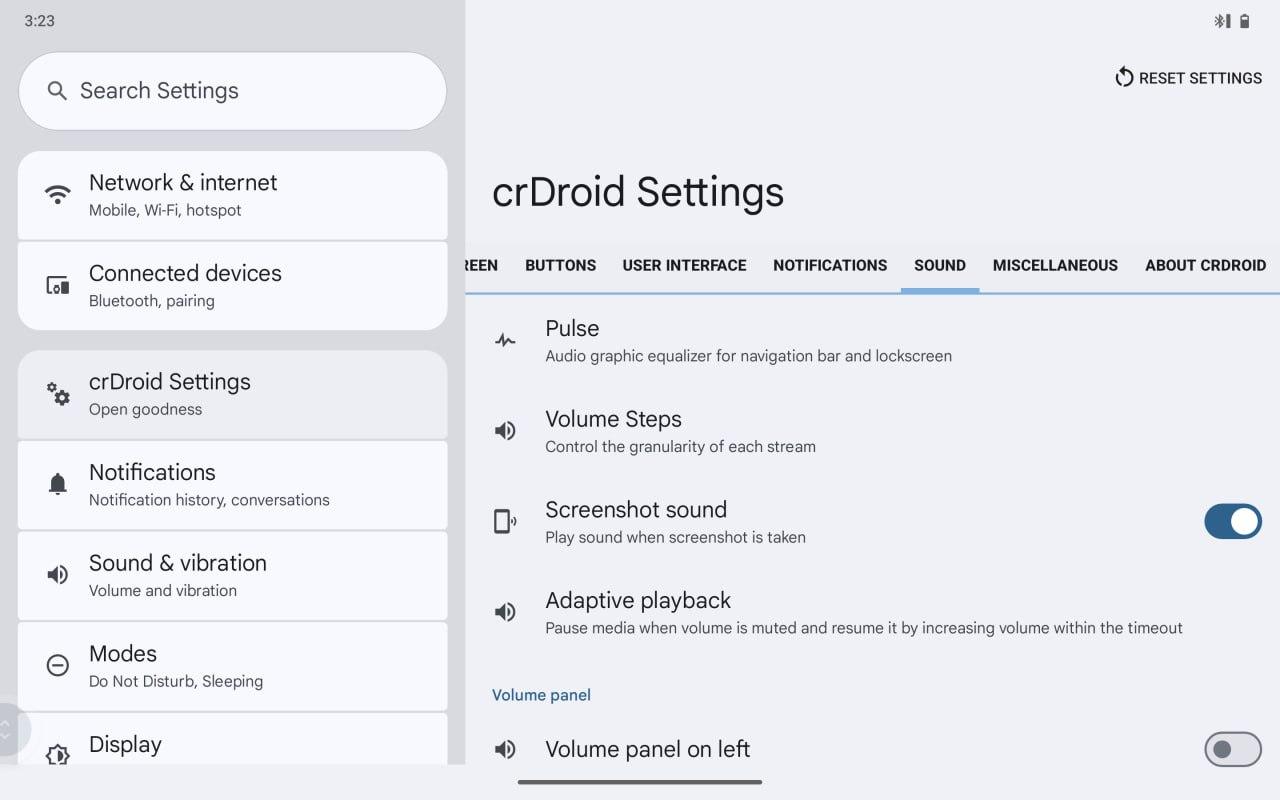The height and width of the screenshot is (800, 1280).
Task: Switch to the Buttons tab
Action: click(x=561, y=265)
